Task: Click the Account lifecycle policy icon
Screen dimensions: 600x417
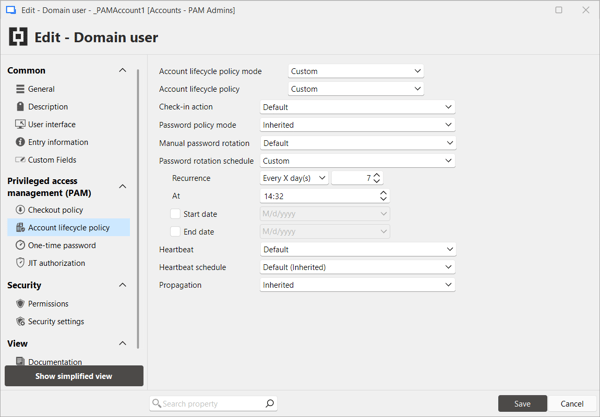Action: [20, 228]
